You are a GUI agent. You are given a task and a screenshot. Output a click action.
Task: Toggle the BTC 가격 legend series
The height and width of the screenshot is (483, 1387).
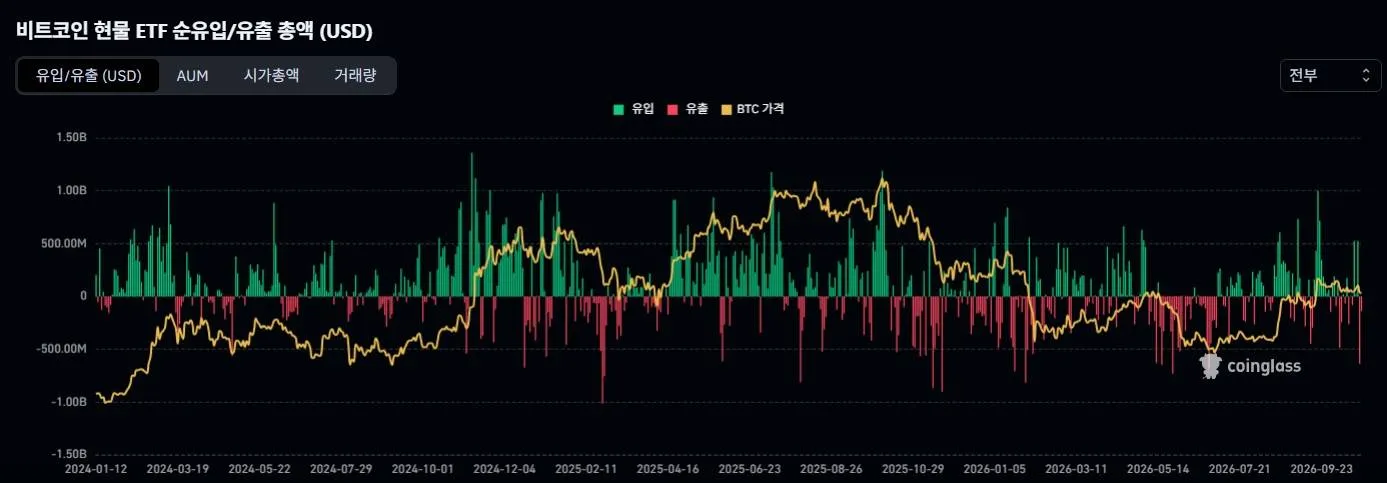(753, 109)
